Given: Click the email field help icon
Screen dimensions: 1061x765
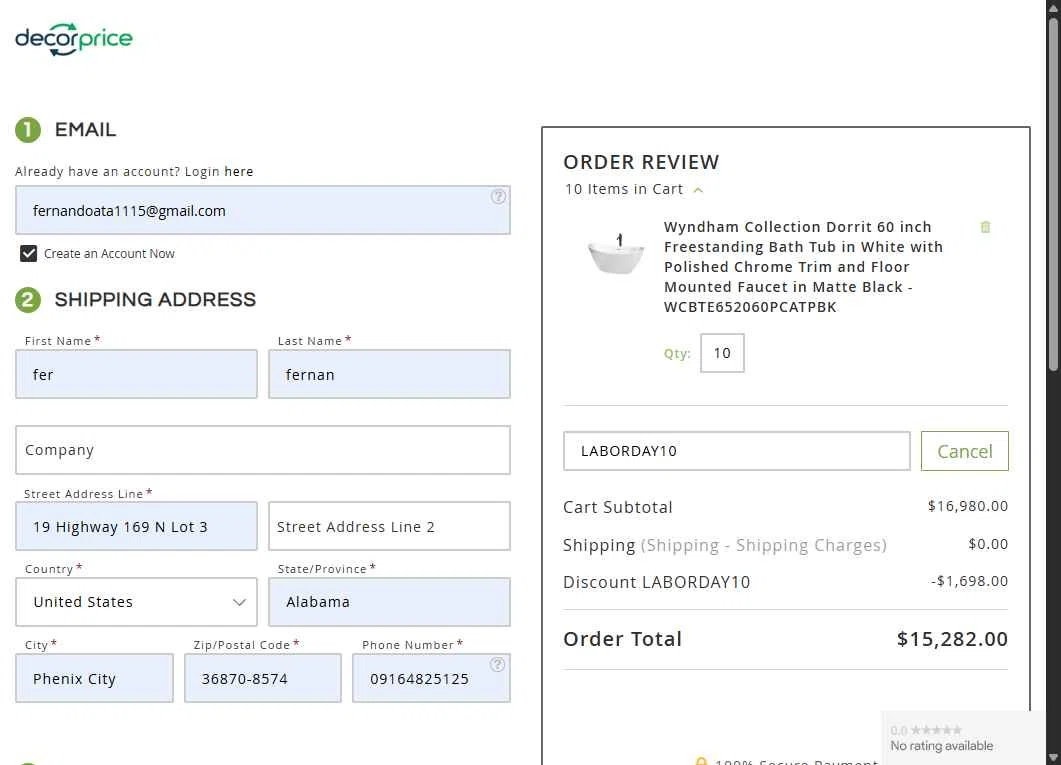Looking at the screenshot, I should (498, 197).
